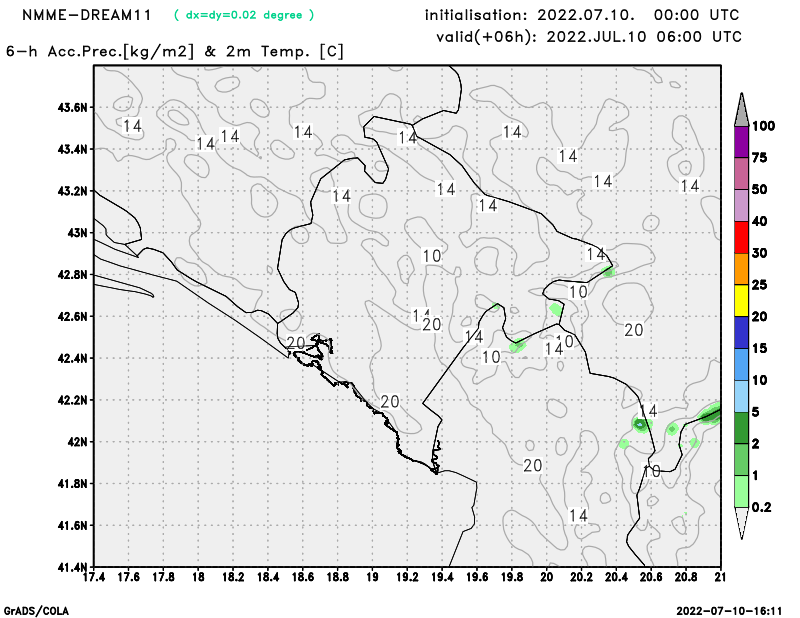Click the 20.4 longitude axis label
800x618 pixels.
point(616,578)
